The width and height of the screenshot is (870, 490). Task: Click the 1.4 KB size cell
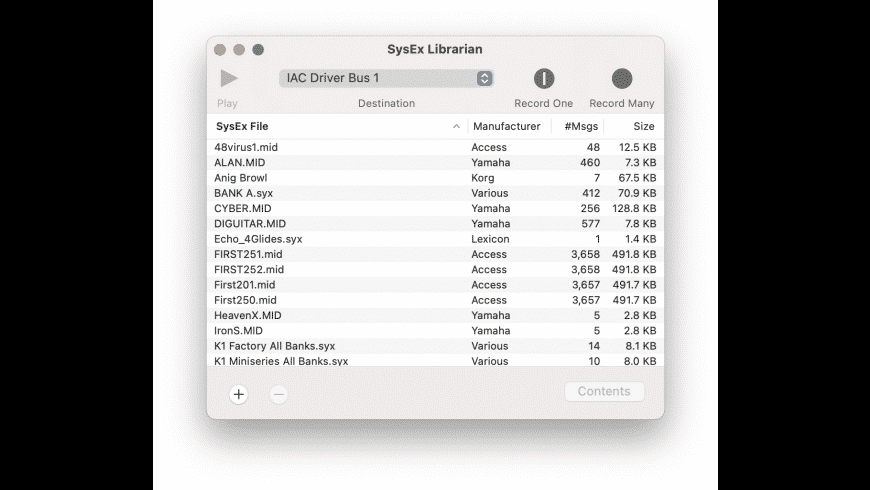click(640, 239)
